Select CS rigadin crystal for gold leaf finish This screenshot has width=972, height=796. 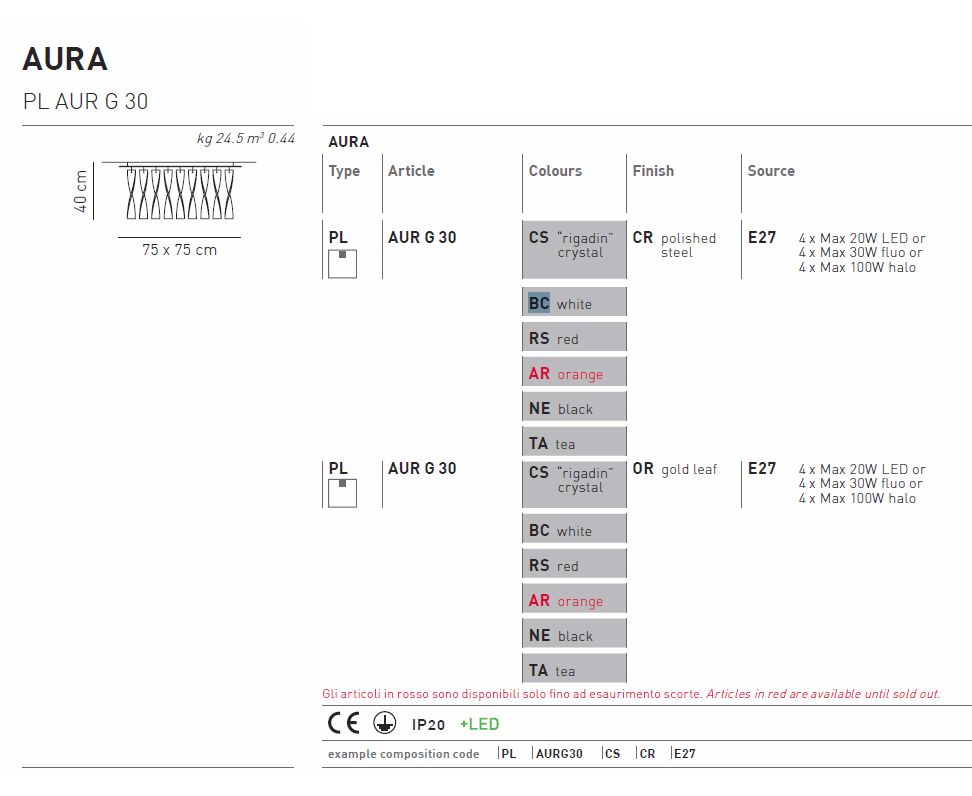[574, 480]
